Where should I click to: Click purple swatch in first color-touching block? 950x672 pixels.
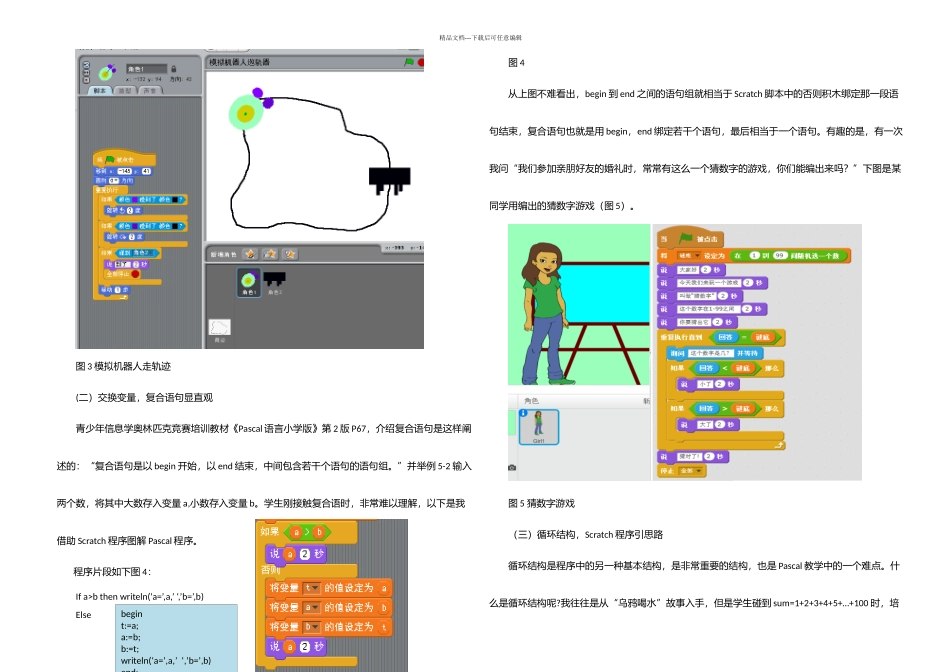(x=135, y=199)
